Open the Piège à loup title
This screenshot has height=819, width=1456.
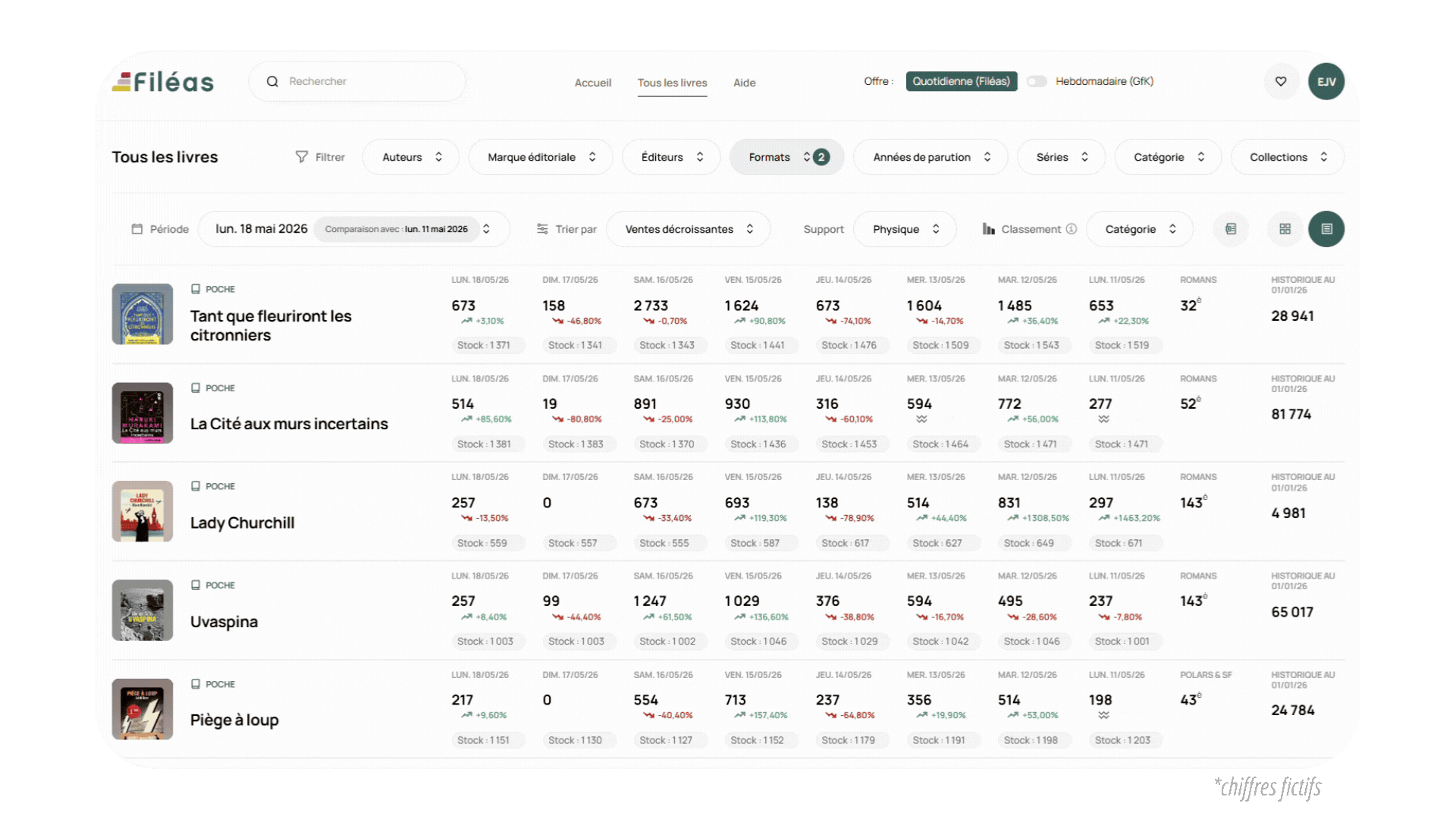click(x=234, y=720)
